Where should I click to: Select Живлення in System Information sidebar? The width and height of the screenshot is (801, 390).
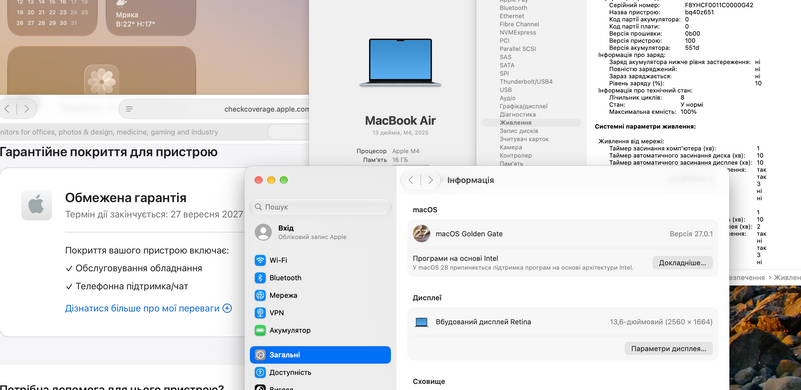tap(531, 123)
